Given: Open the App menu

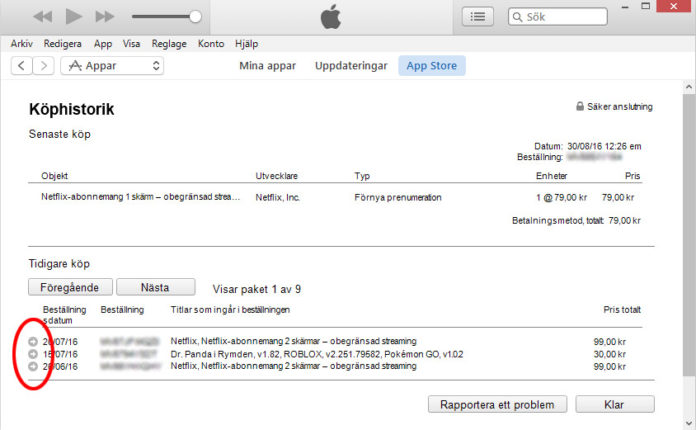Looking at the screenshot, I should (x=103, y=43).
